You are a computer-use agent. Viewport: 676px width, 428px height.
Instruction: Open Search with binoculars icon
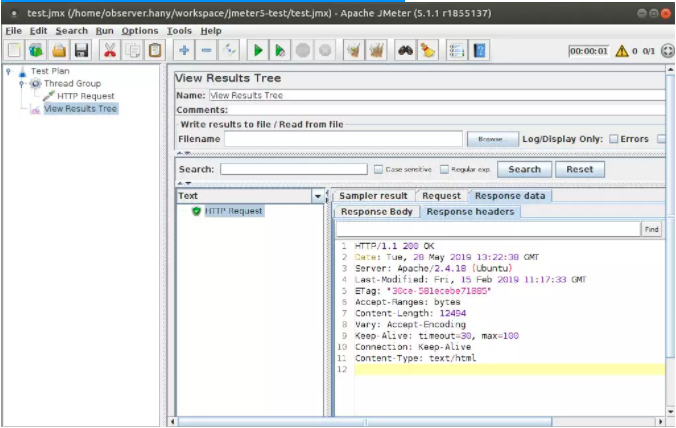click(x=405, y=50)
